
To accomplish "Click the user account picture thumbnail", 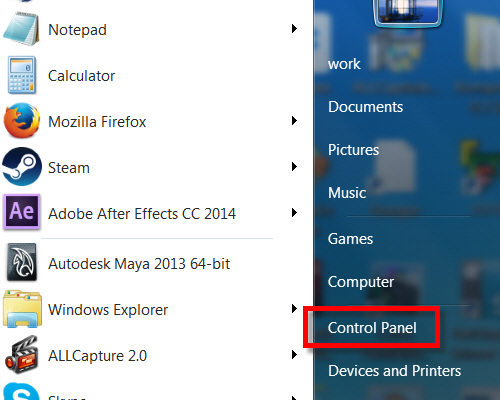I will [408, 13].
